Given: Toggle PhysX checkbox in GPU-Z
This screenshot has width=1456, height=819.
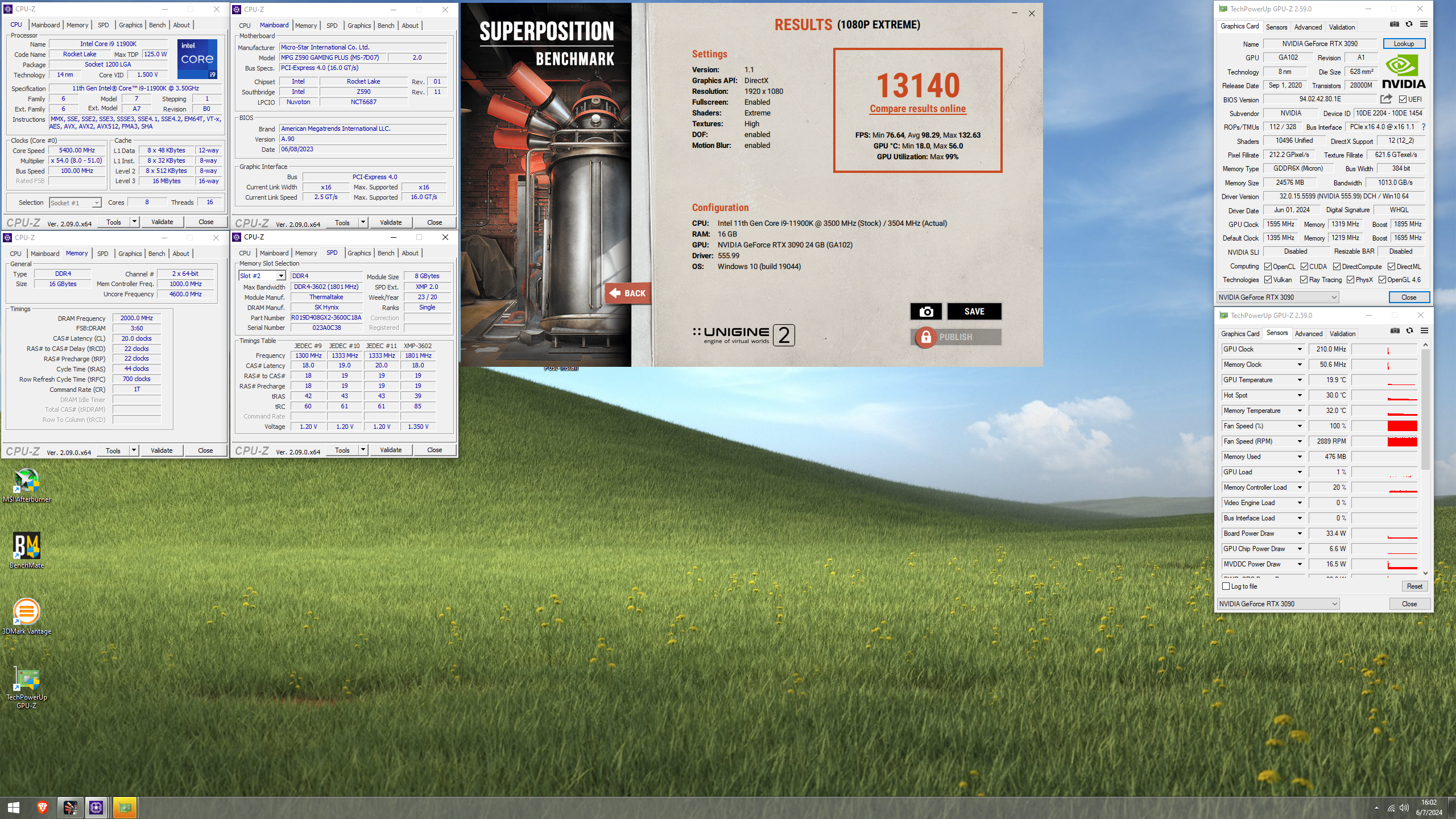Looking at the screenshot, I should click(x=1350, y=280).
